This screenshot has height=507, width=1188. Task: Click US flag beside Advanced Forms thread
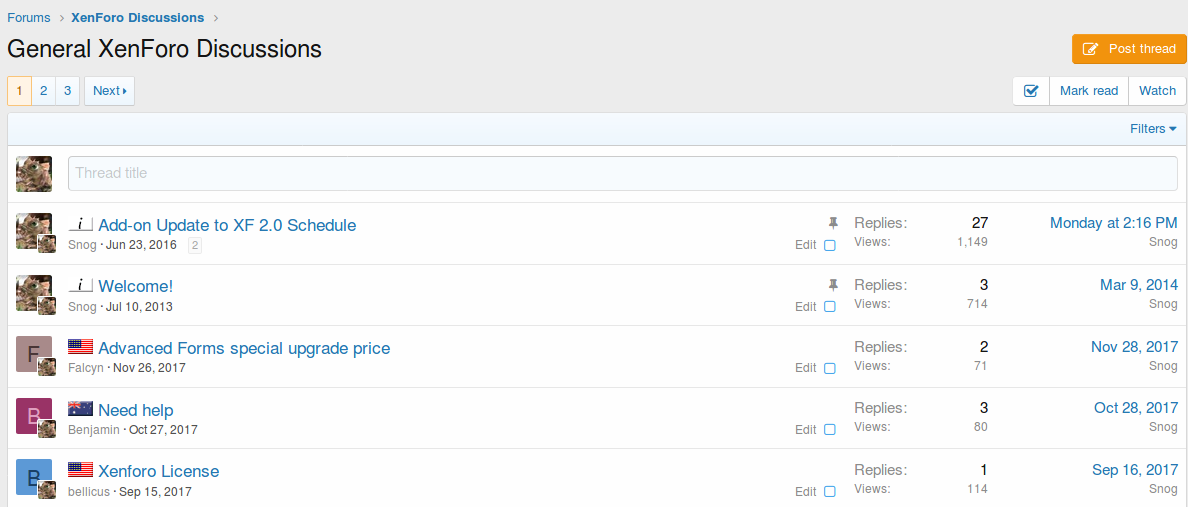click(x=80, y=347)
